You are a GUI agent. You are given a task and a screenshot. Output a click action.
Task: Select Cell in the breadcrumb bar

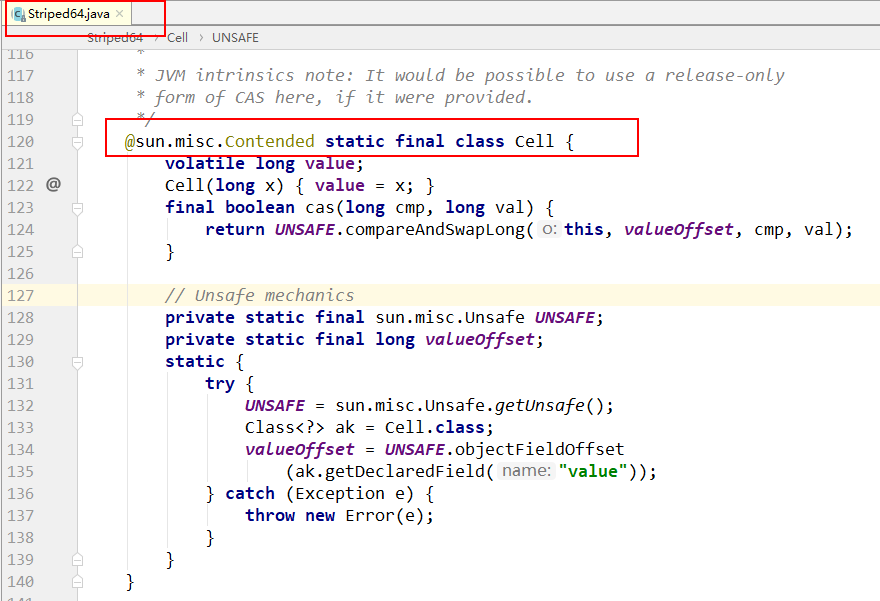(177, 38)
